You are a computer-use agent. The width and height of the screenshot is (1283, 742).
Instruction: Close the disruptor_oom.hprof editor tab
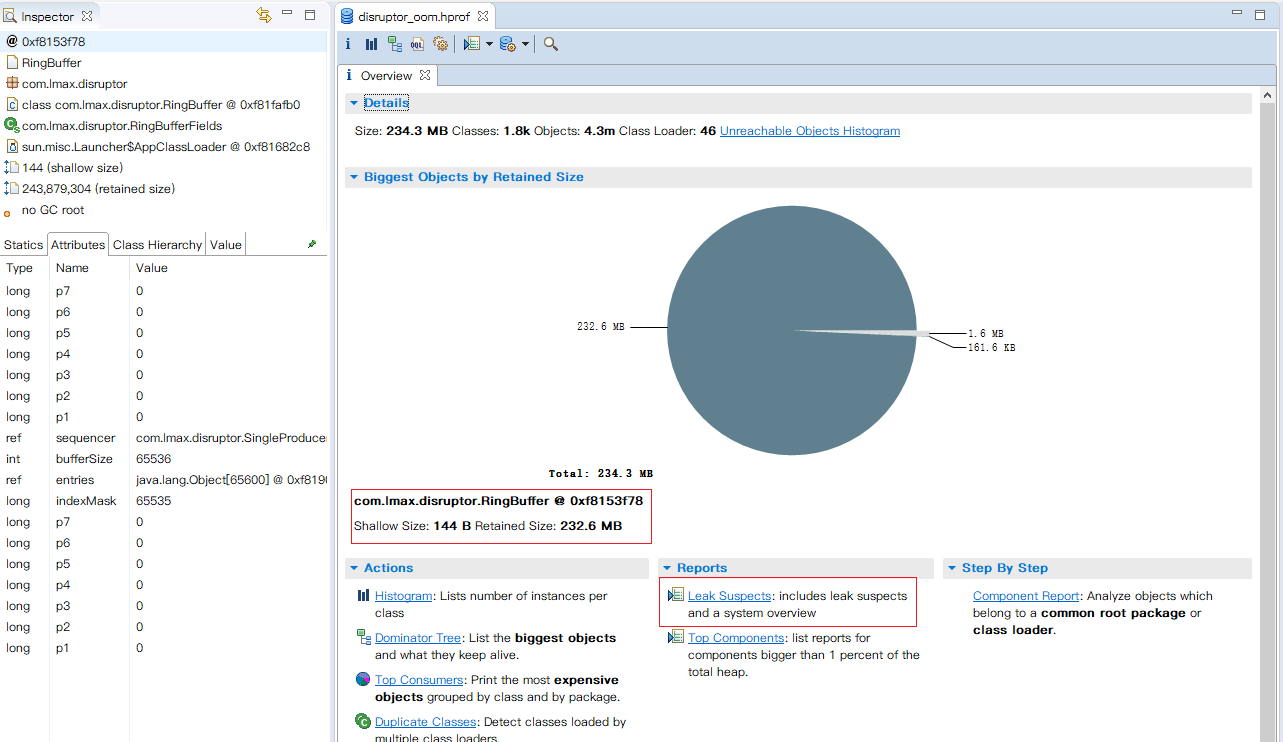point(483,16)
